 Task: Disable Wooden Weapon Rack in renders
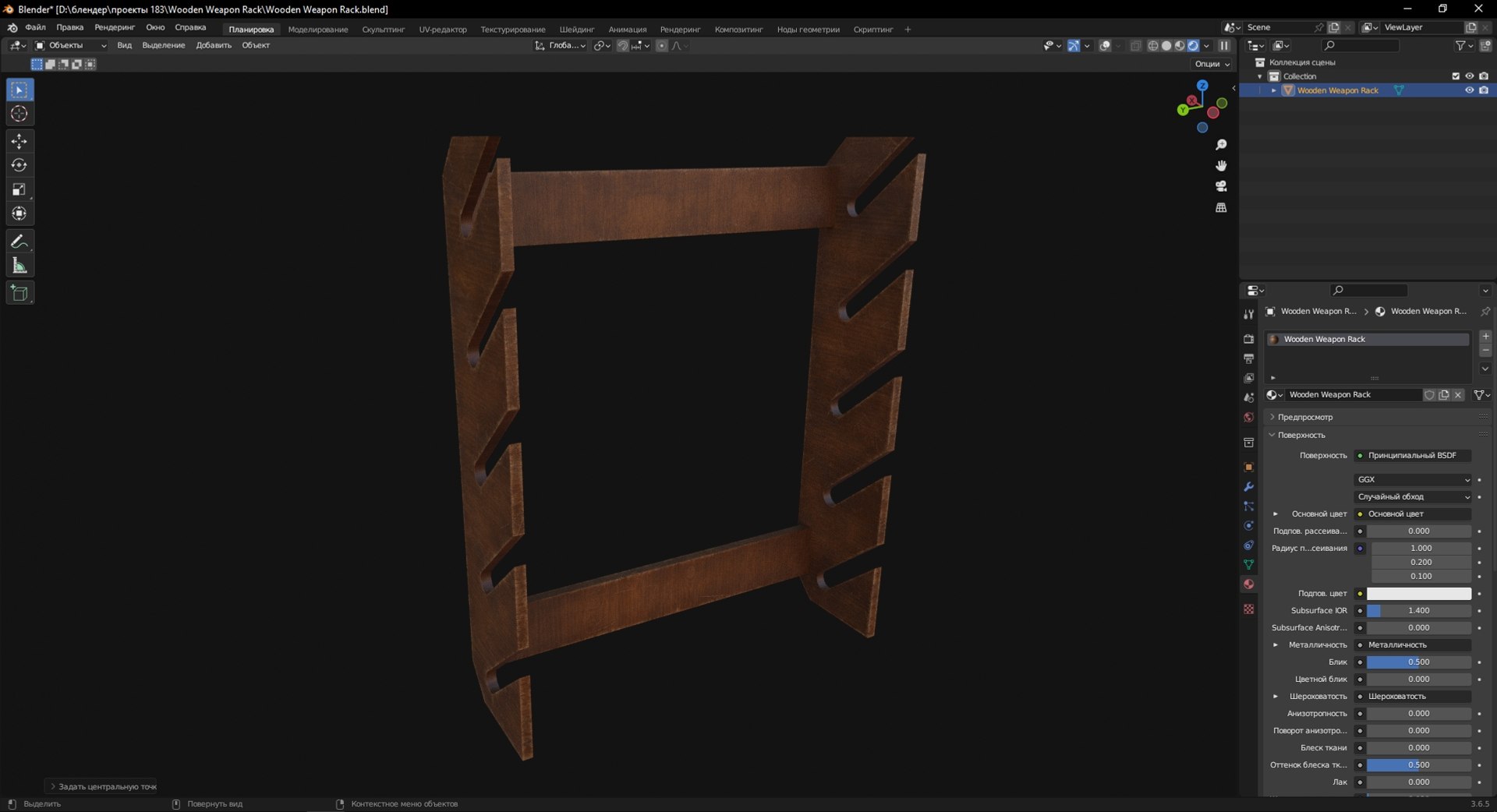tap(1484, 90)
